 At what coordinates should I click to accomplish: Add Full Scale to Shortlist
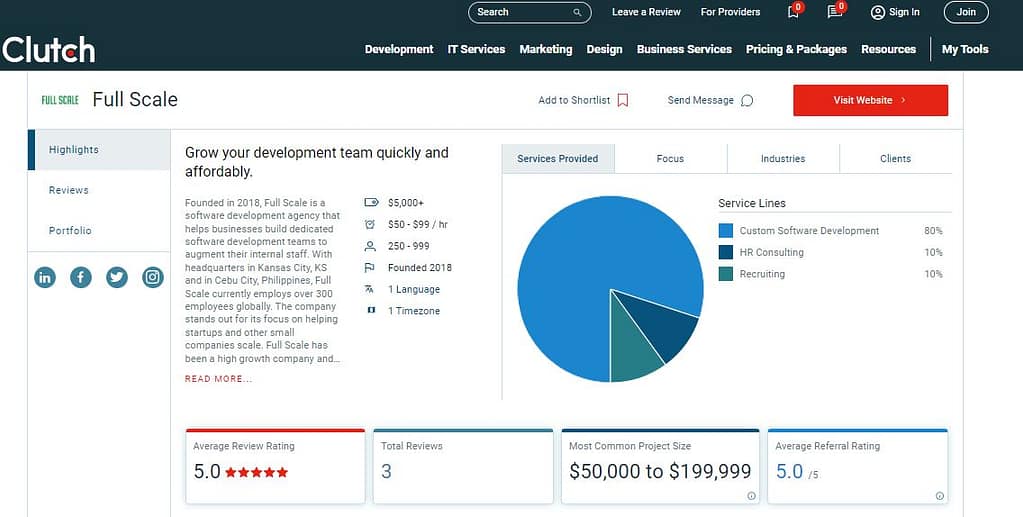point(583,100)
